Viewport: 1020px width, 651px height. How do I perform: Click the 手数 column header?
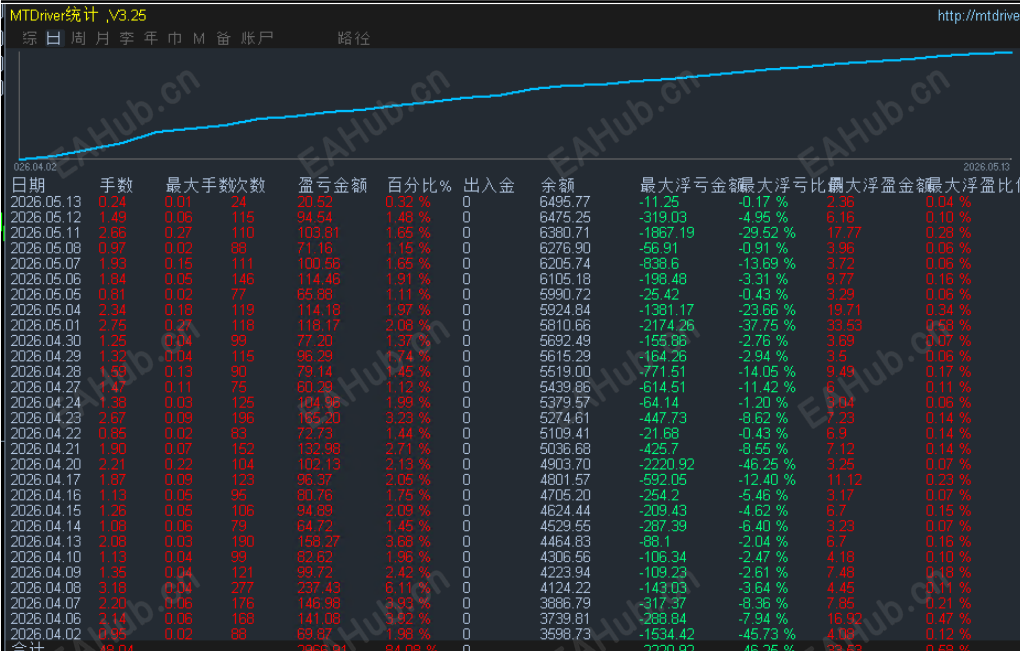(116, 185)
